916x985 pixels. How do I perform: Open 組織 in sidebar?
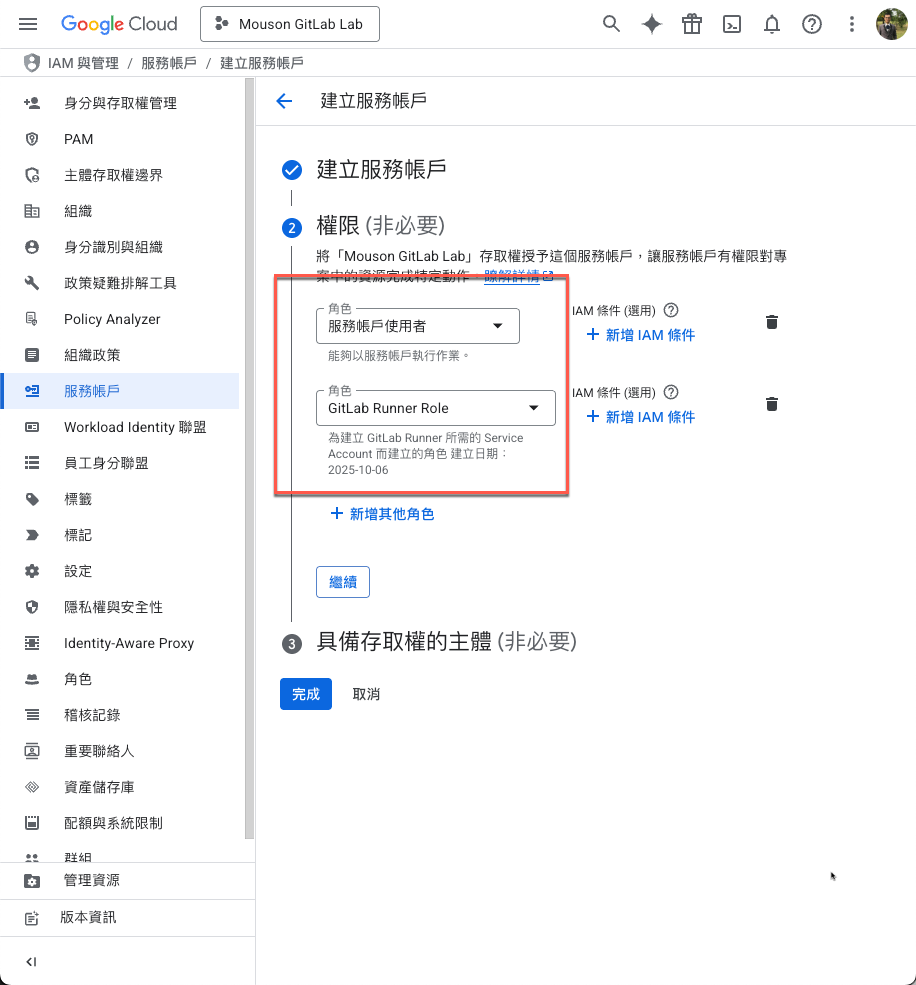tap(119, 211)
